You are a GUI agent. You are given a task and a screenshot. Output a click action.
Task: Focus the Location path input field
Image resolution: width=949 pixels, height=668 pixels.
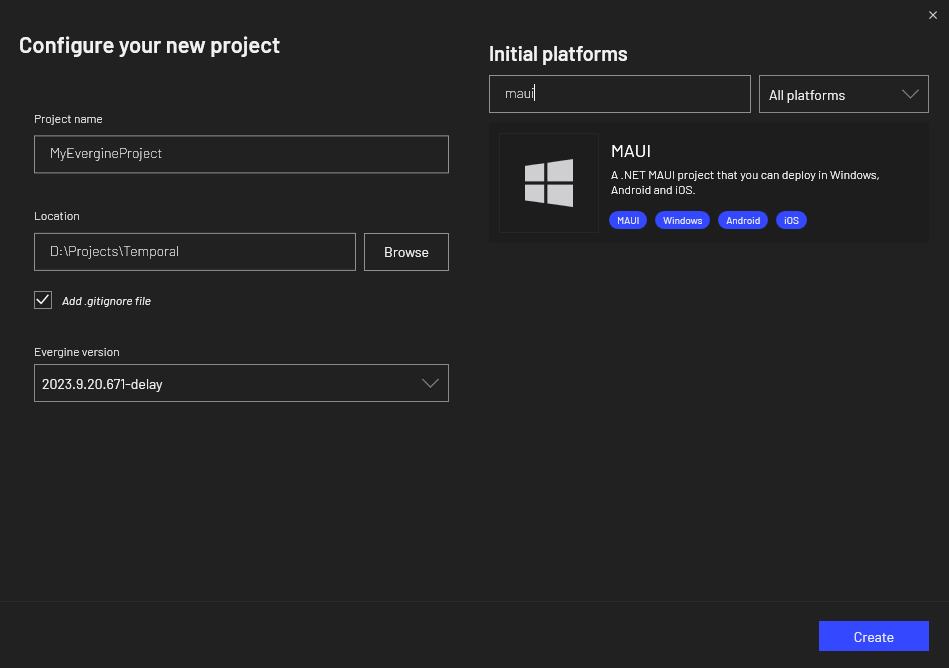pyautogui.click(x=195, y=252)
